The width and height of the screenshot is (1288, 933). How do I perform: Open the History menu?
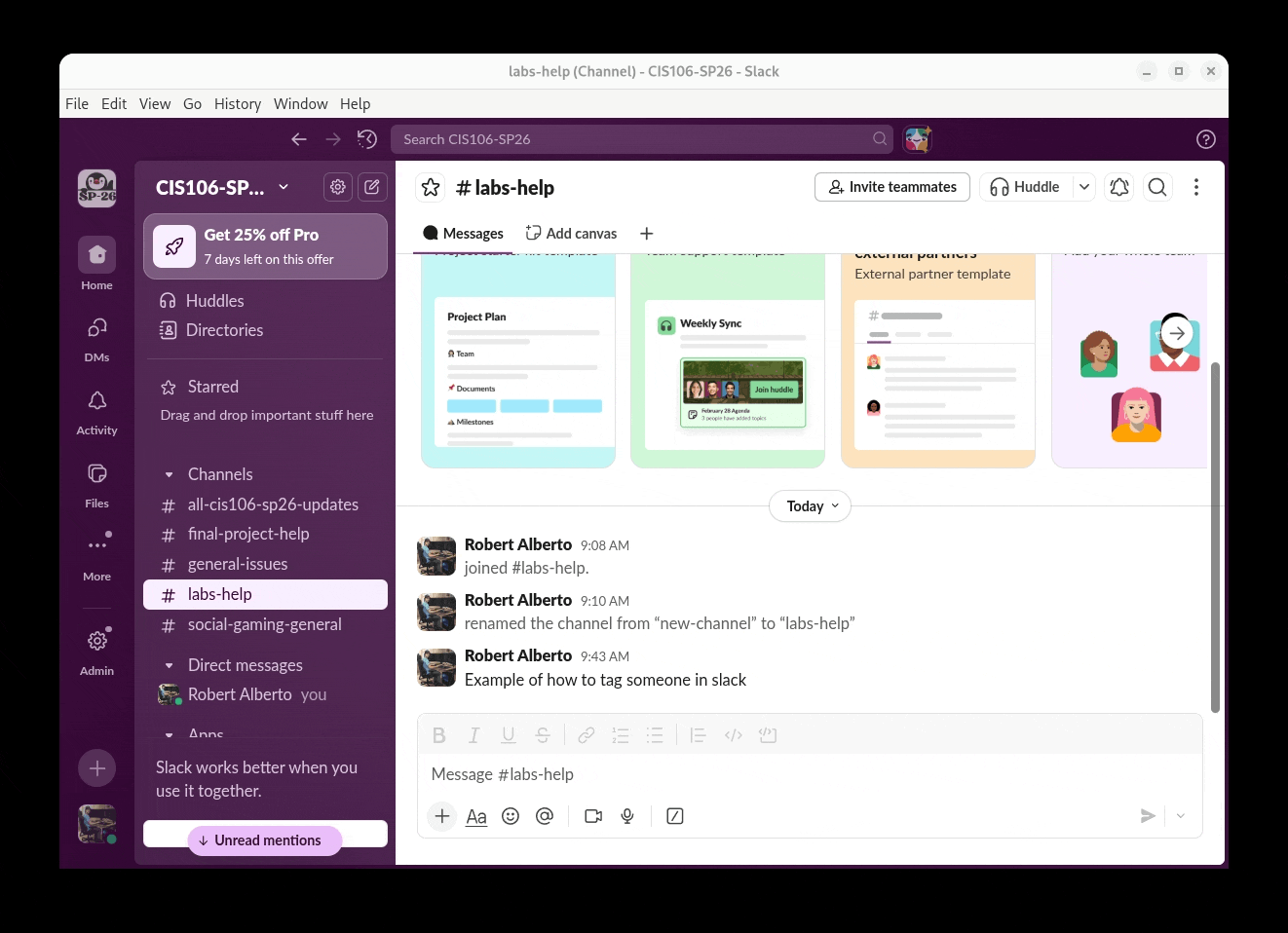[238, 103]
